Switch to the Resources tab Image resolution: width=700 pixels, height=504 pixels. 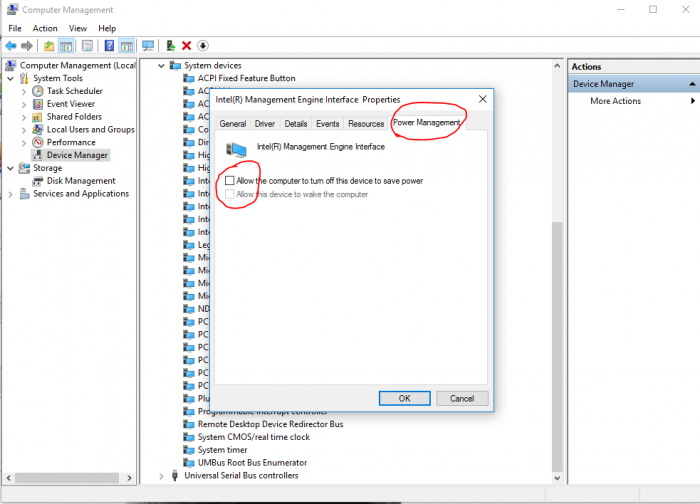point(366,124)
